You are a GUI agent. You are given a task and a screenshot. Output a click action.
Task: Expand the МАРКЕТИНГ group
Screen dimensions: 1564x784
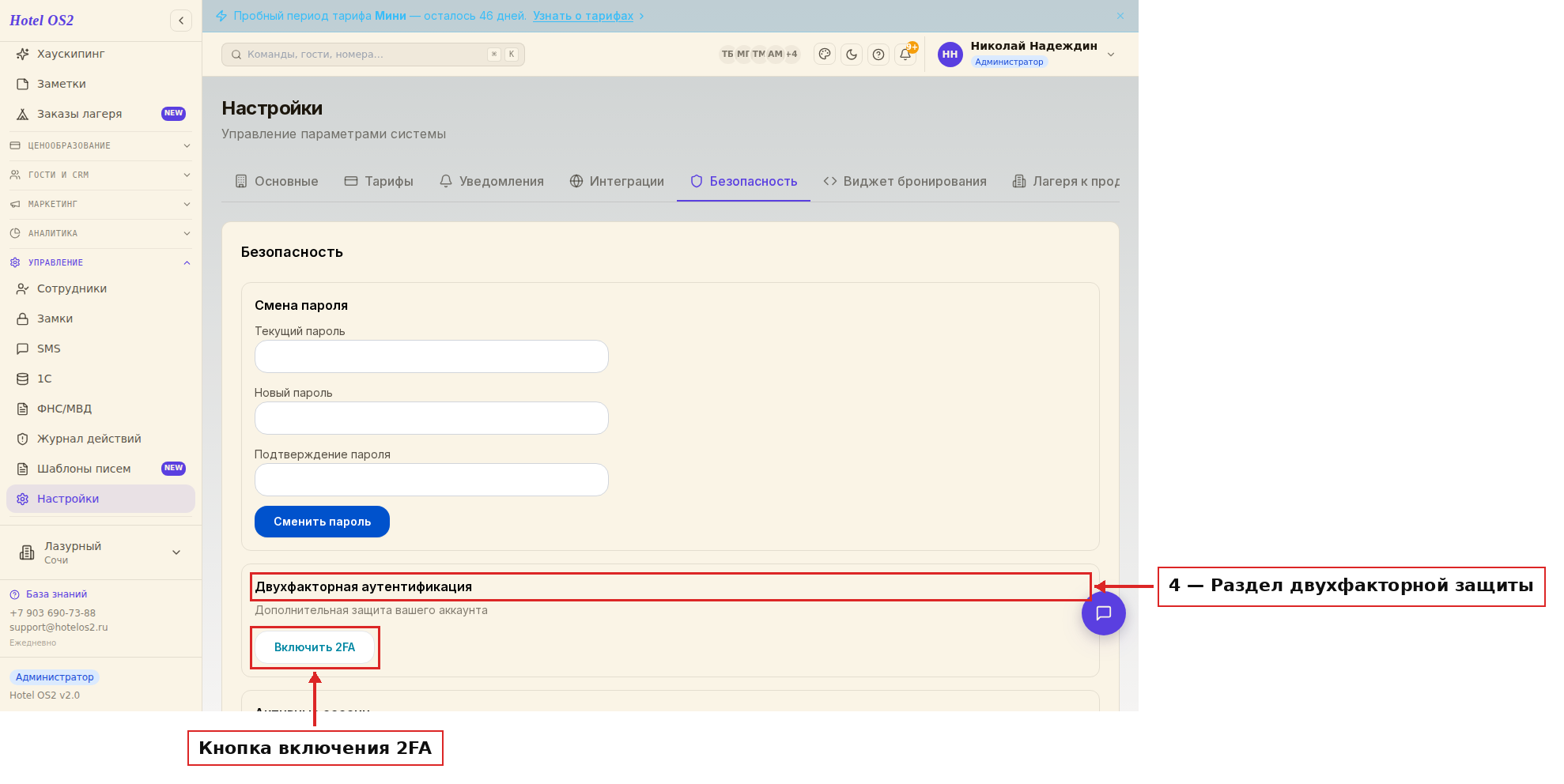[x=100, y=204]
